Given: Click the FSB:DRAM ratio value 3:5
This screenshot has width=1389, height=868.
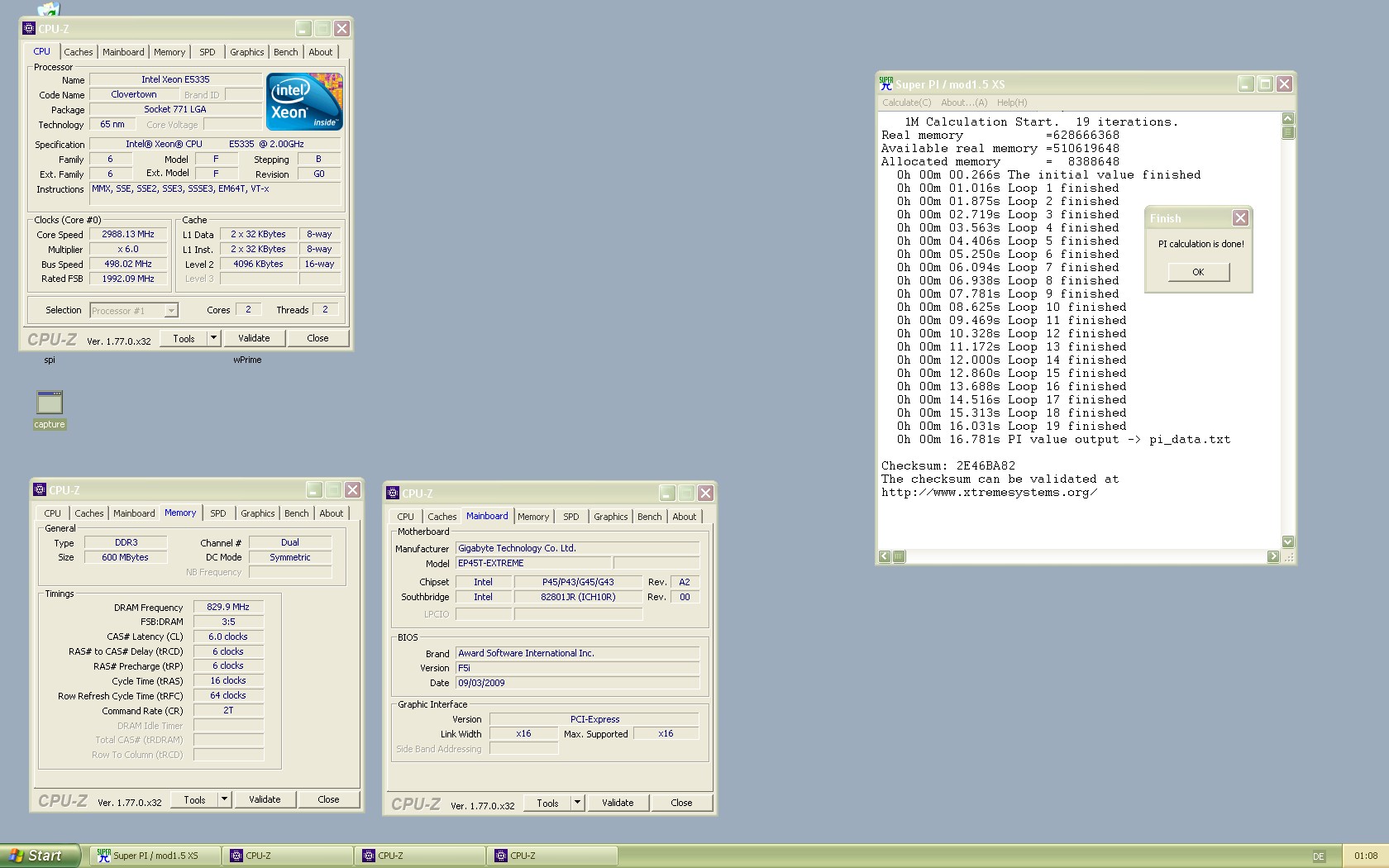Looking at the screenshot, I should [228, 622].
